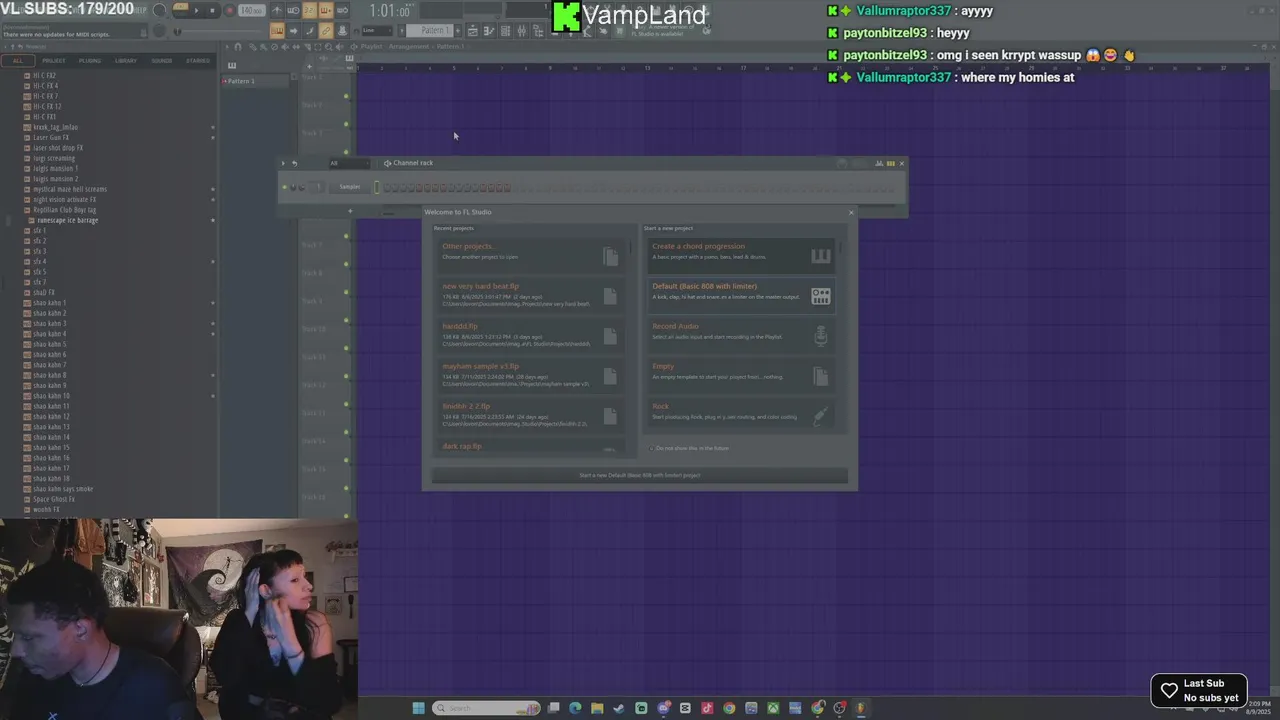Open recent project dark rap.flp
This screenshot has width=1280, height=720.
(x=529, y=446)
